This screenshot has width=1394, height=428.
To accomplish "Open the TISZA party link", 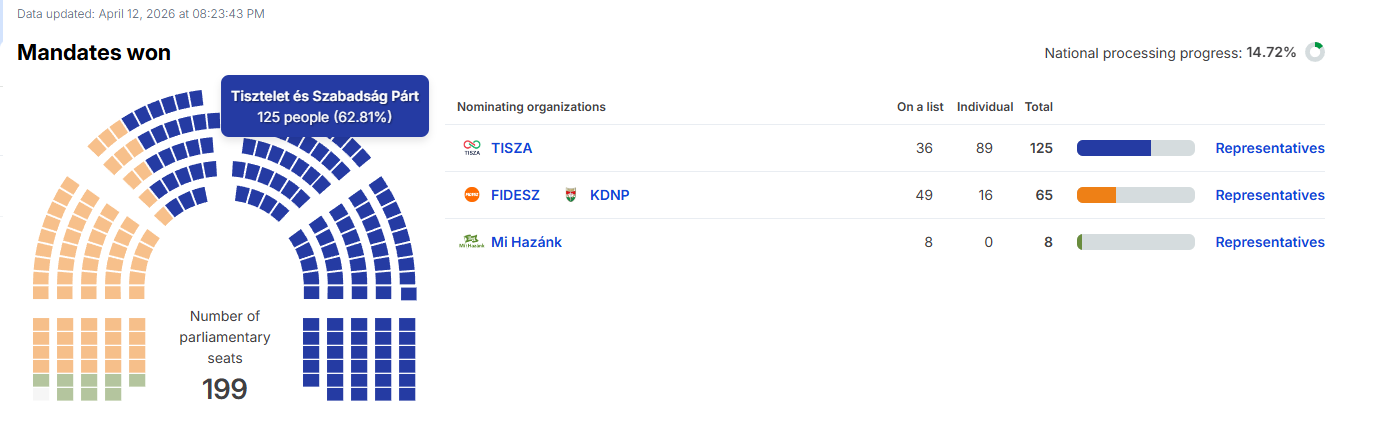I will click(512, 148).
